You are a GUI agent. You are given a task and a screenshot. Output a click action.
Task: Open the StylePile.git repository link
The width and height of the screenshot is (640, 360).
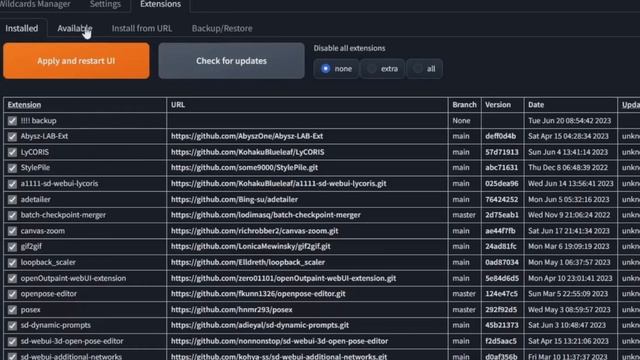click(x=244, y=167)
